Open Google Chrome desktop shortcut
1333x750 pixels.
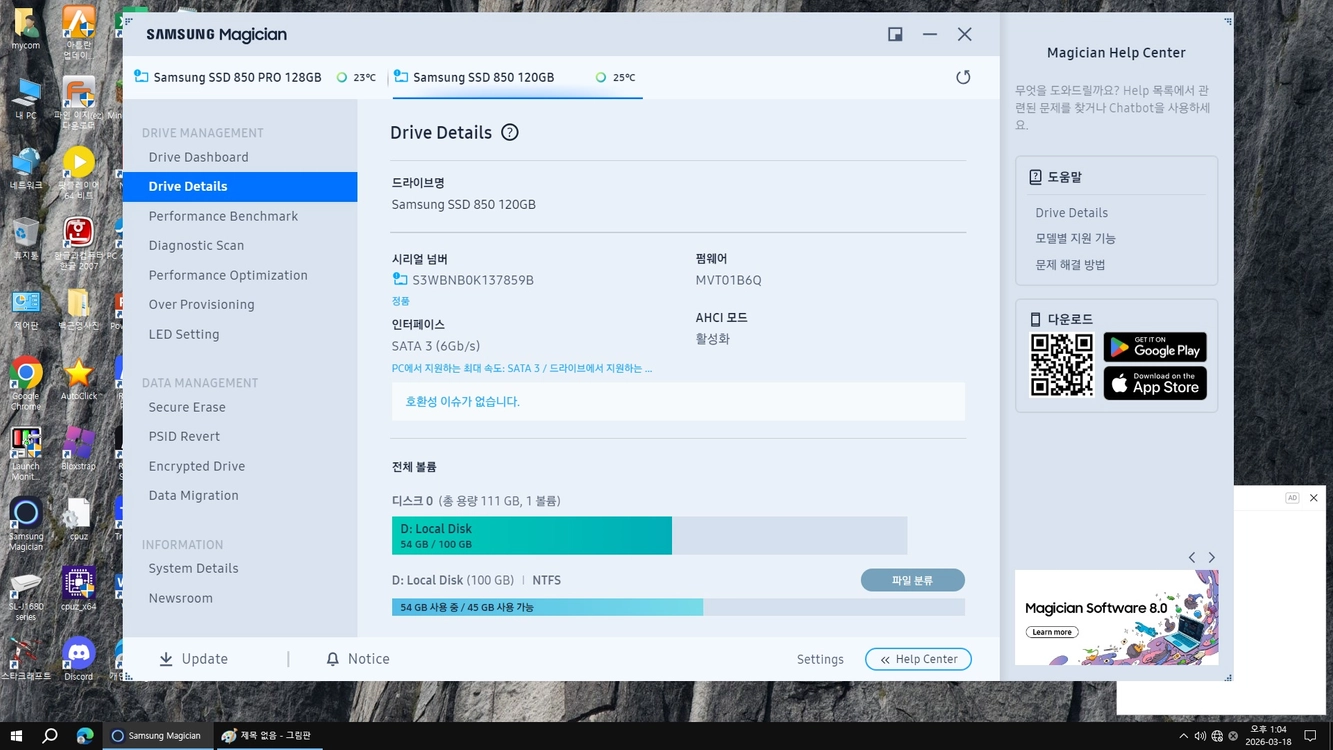pyautogui.click(x=26, y=383)
